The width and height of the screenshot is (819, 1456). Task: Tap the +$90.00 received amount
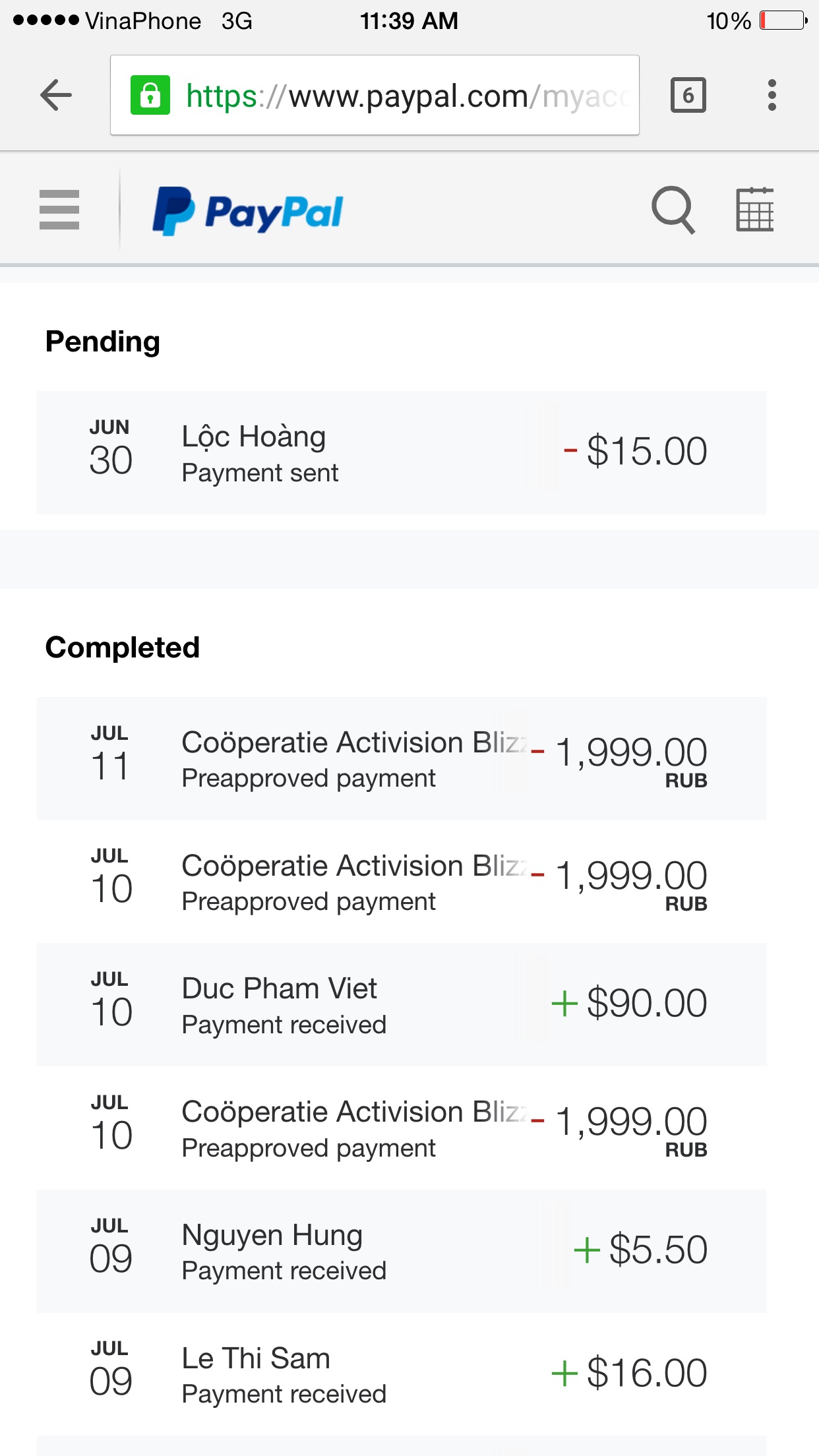pyautogui.click(x=630, y=1004)
